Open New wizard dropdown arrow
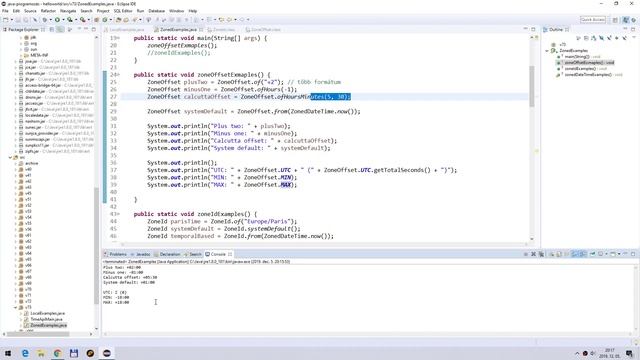Image resolution: width=640 pixels, height=360 pixels. 11,20
